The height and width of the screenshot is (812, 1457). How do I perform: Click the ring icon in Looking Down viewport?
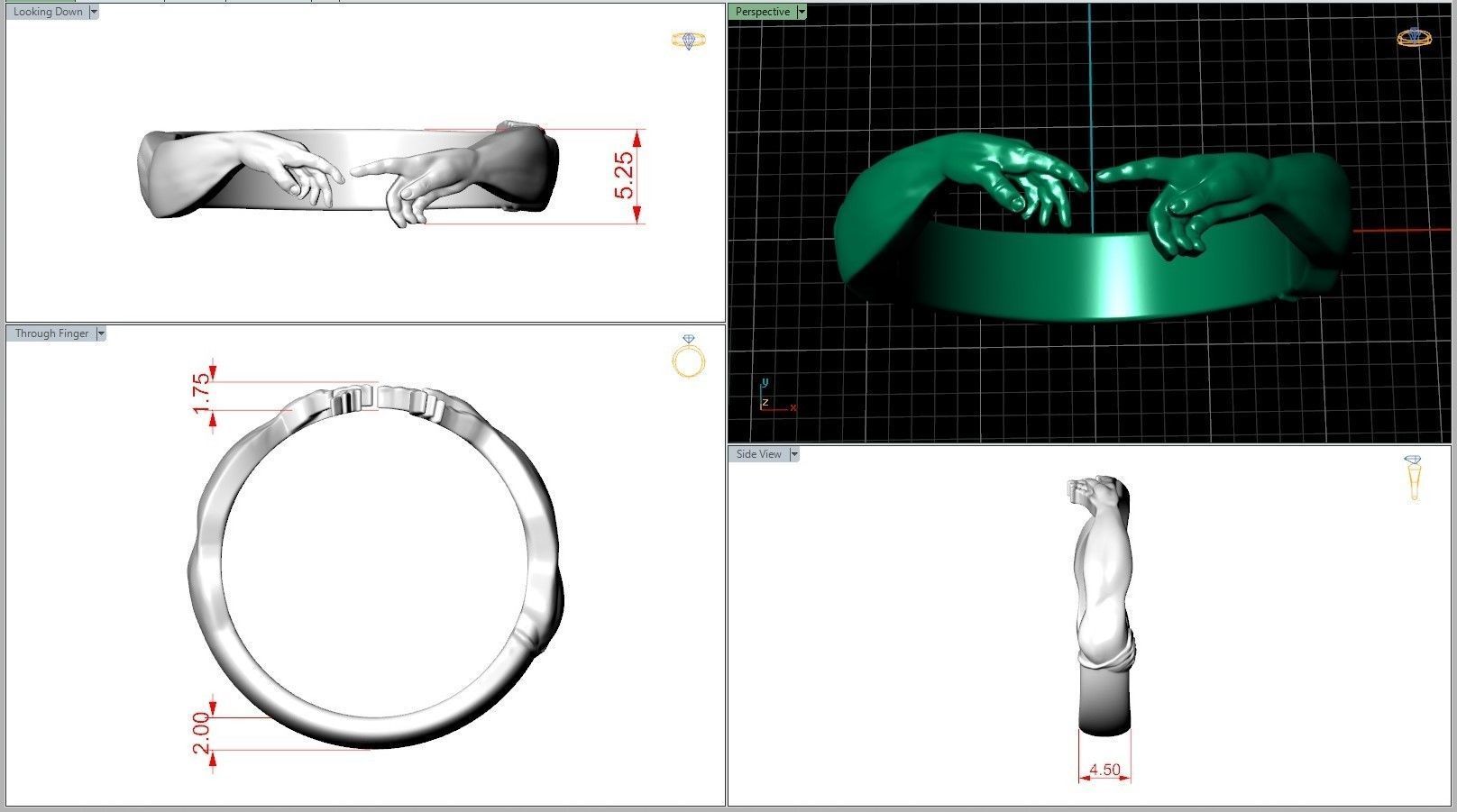pyautogui.click(x=689, y=41)
